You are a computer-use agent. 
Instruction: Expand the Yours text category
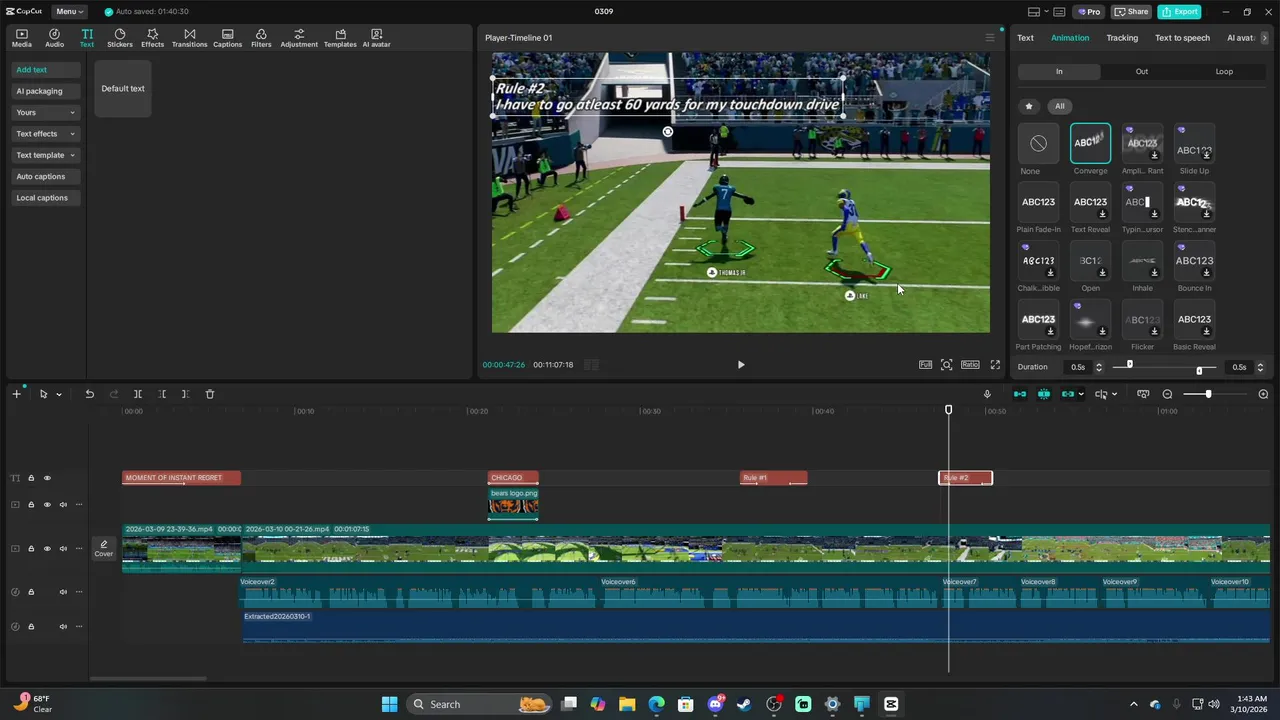46,112
